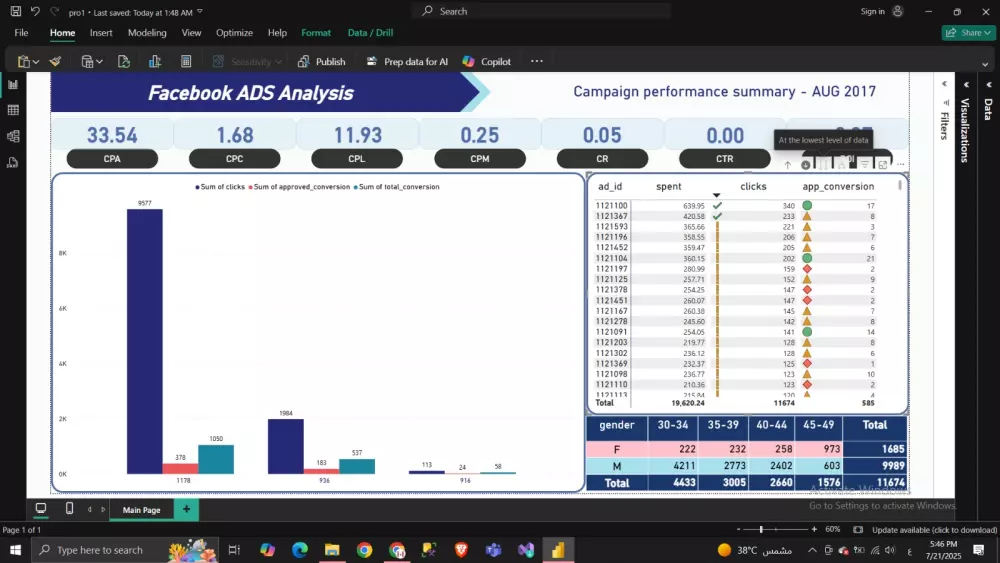Toggle Sum of clicks legend item
The width and height of the screenshot is (1000, 563).
click(x=219, y=187)
